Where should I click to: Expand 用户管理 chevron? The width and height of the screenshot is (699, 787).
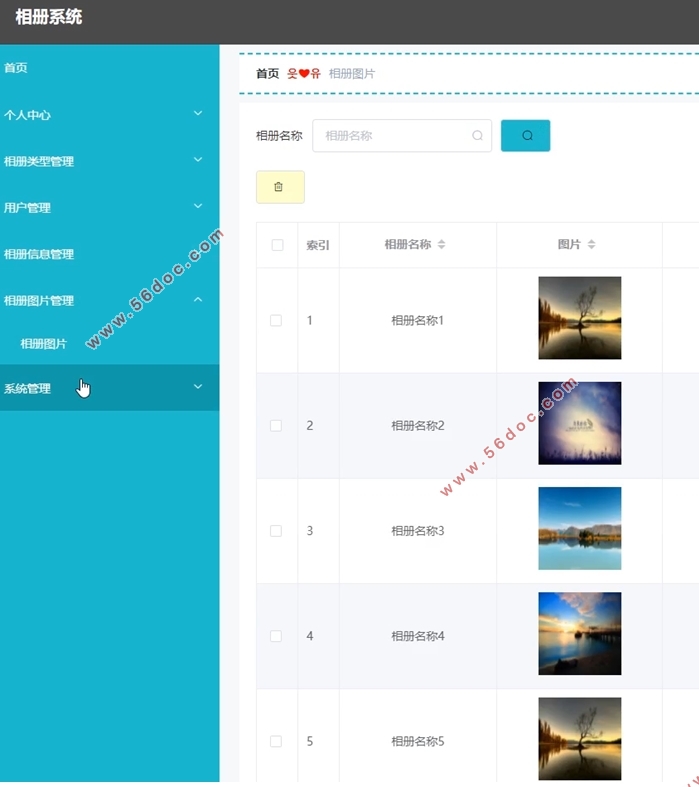point(198,206)
